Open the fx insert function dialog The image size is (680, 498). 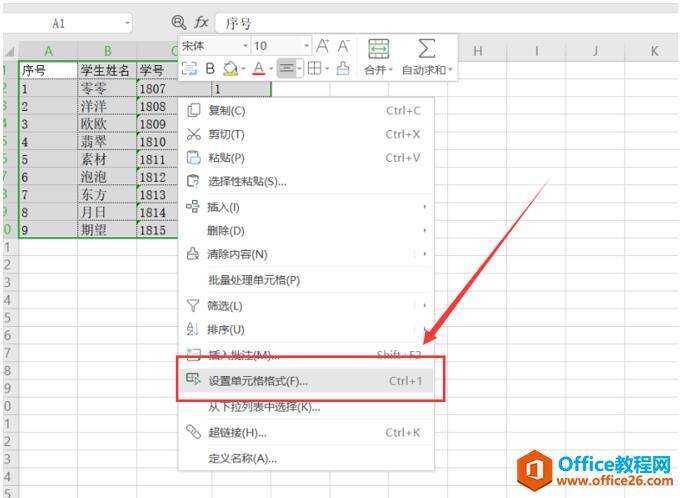click(201, 22)
